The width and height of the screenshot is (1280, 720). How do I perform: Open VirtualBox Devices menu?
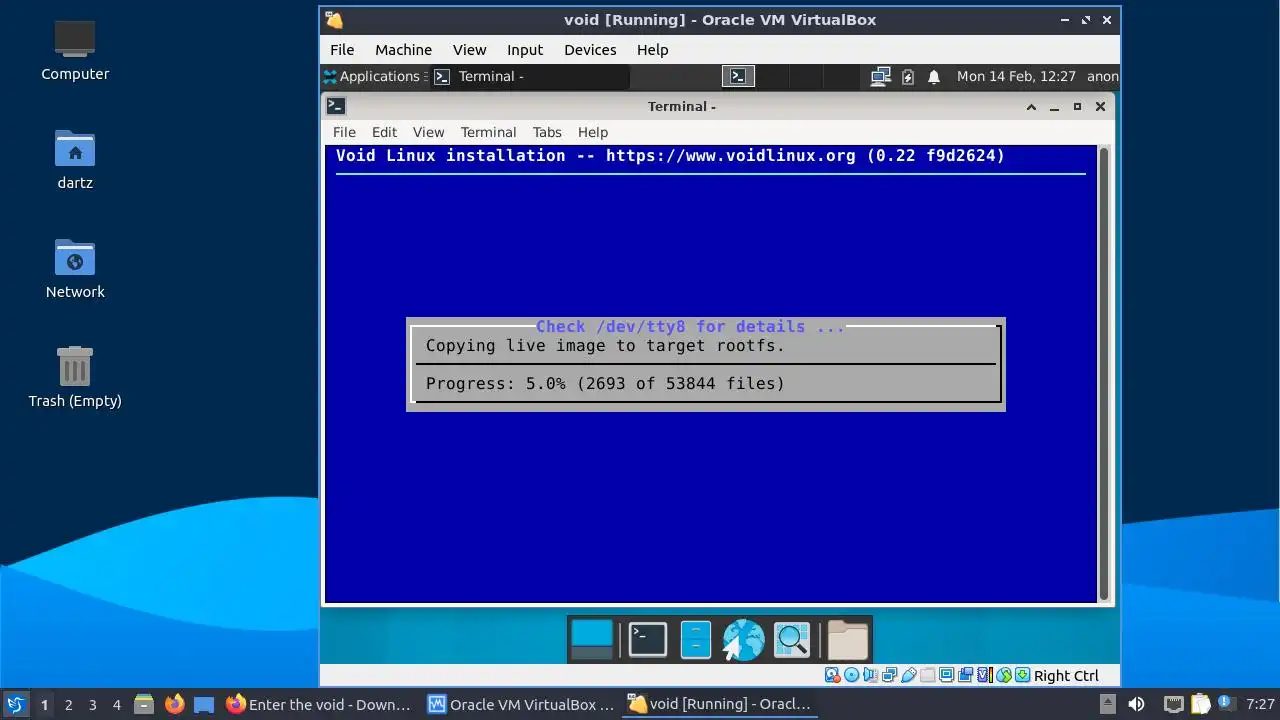click(590, 49)
